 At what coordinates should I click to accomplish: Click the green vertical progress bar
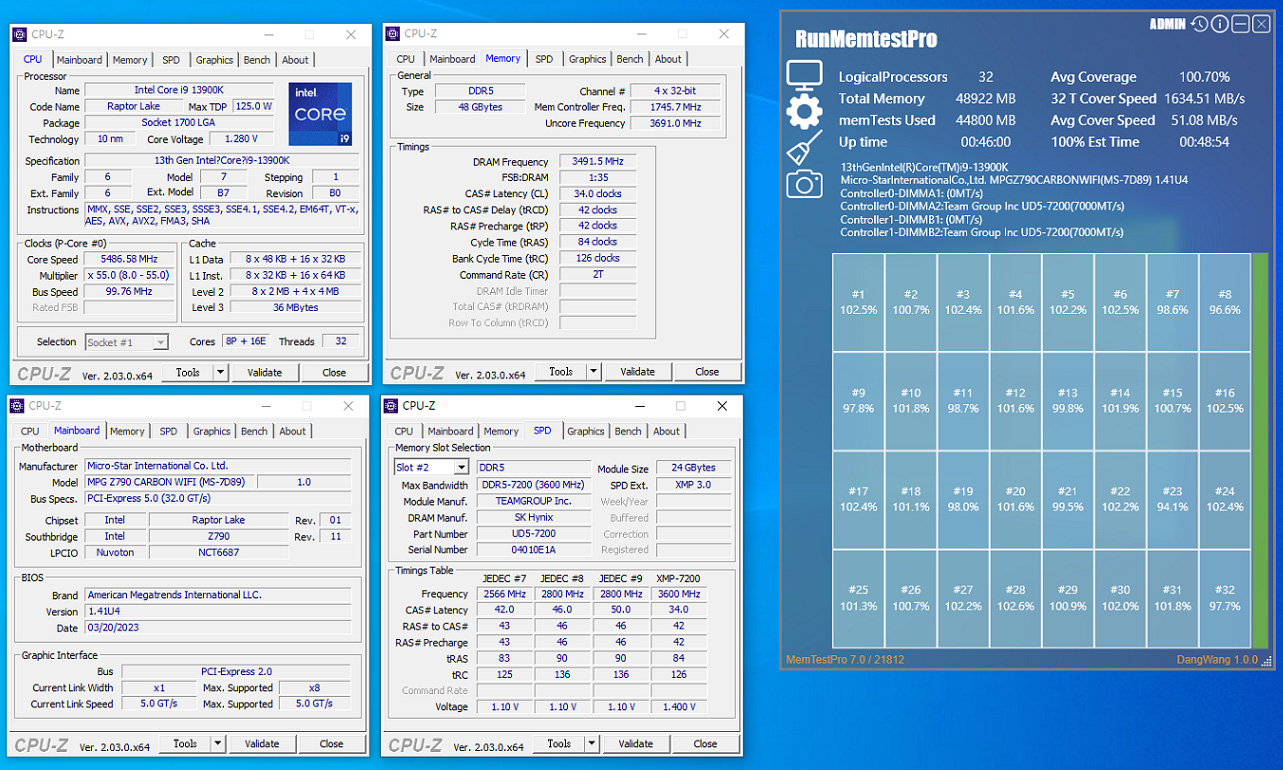pos(1259,450)
